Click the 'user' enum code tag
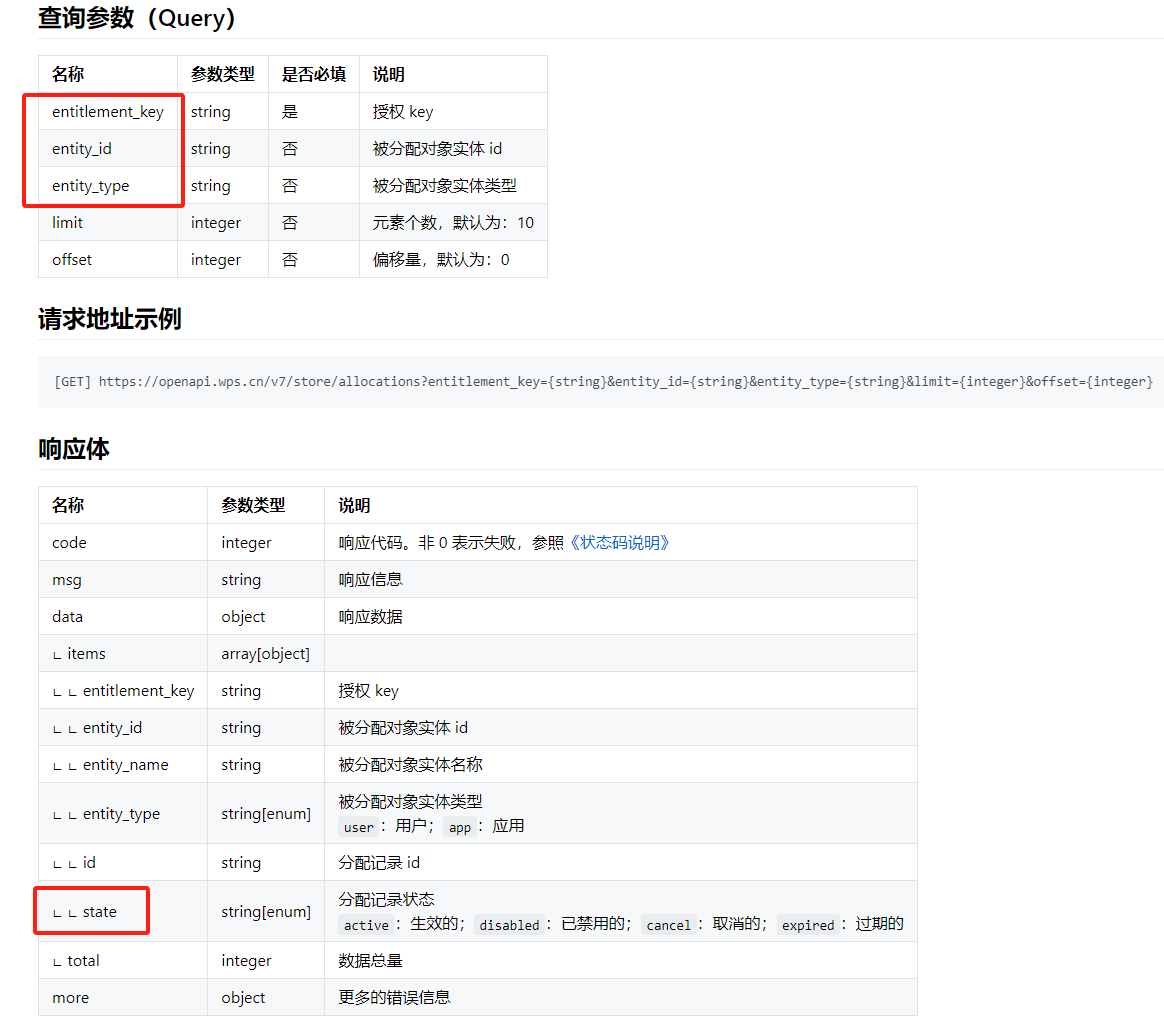This screenshot has width=1164, height=1031. [x=358, y=827]
